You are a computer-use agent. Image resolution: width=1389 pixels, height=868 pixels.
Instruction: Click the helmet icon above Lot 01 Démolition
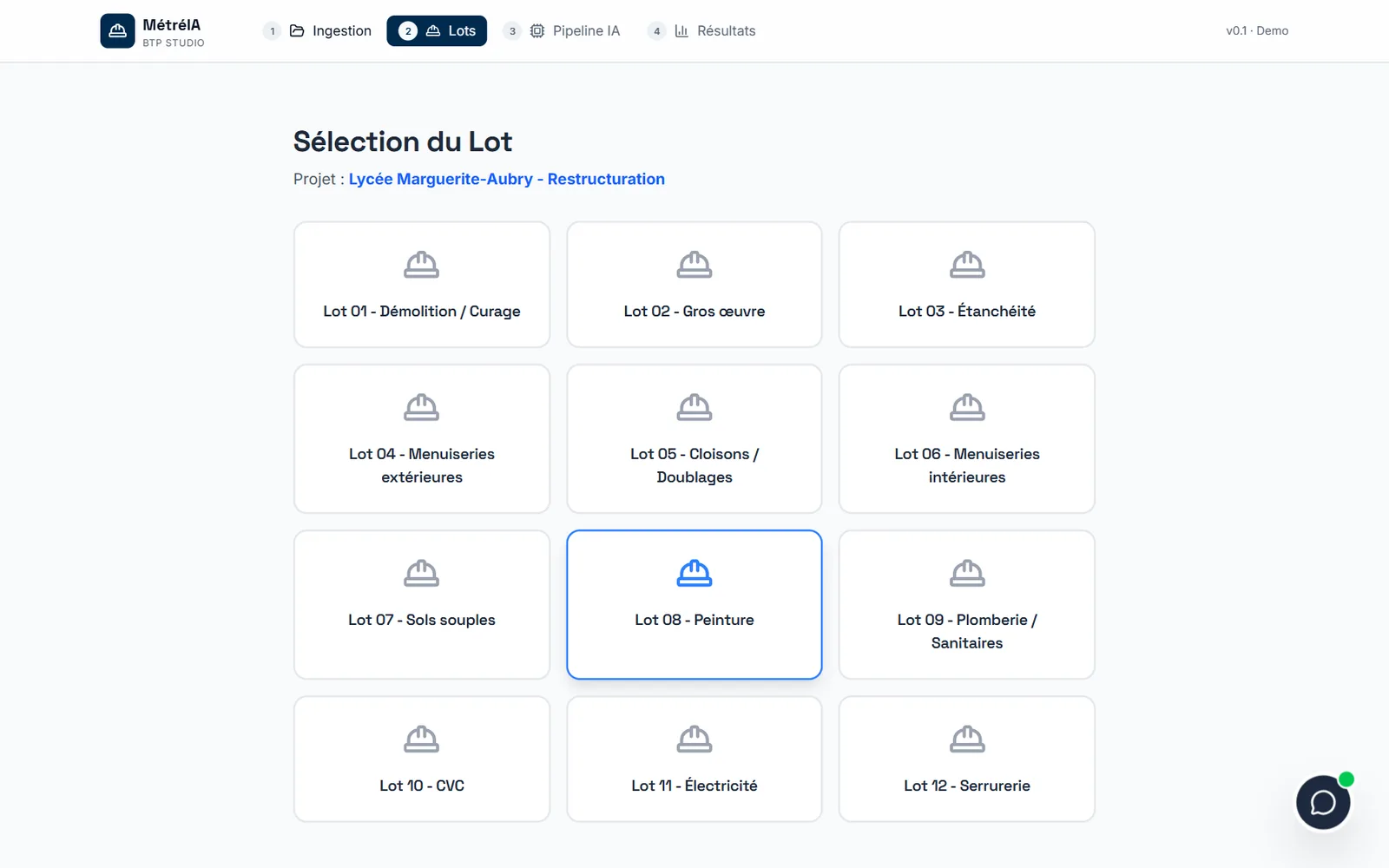click(x=422, y=264)
